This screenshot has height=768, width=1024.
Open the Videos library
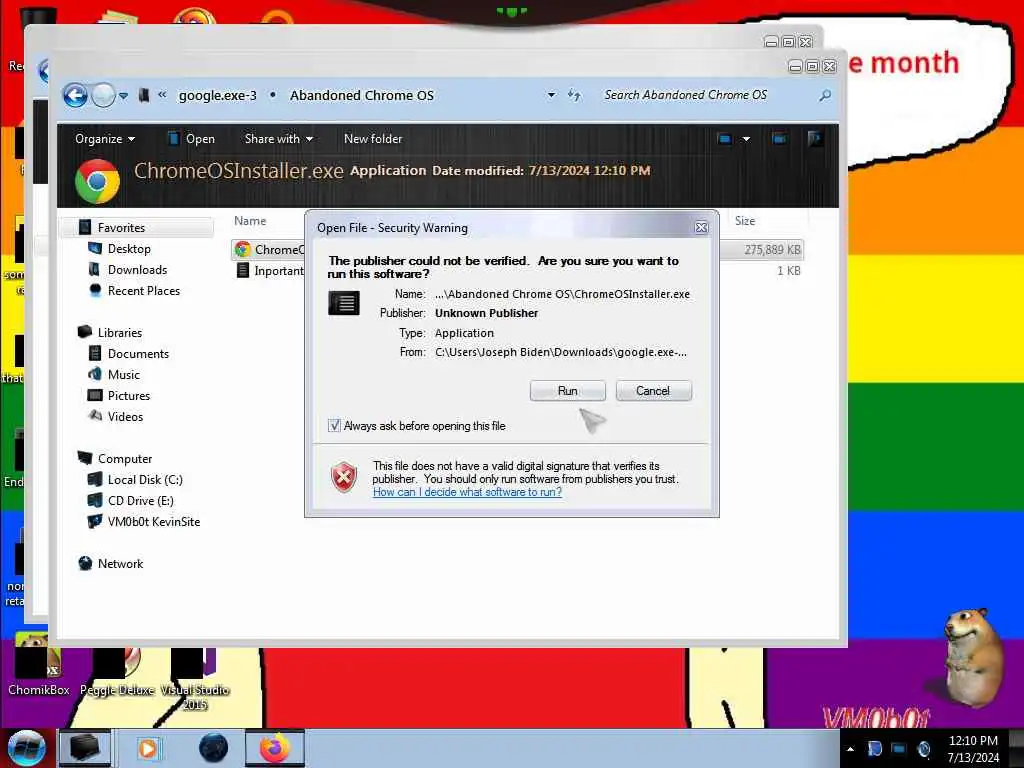[125, 416]
